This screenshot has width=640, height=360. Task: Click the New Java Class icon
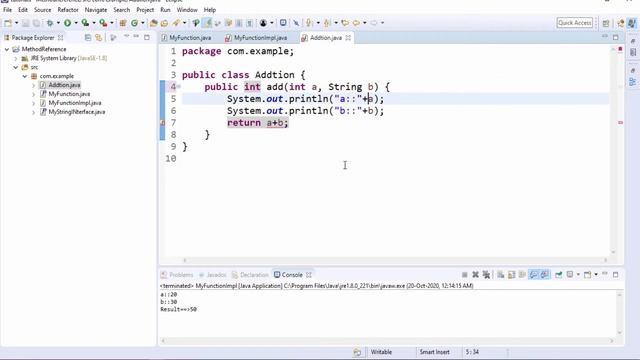[x=134, y=23]
